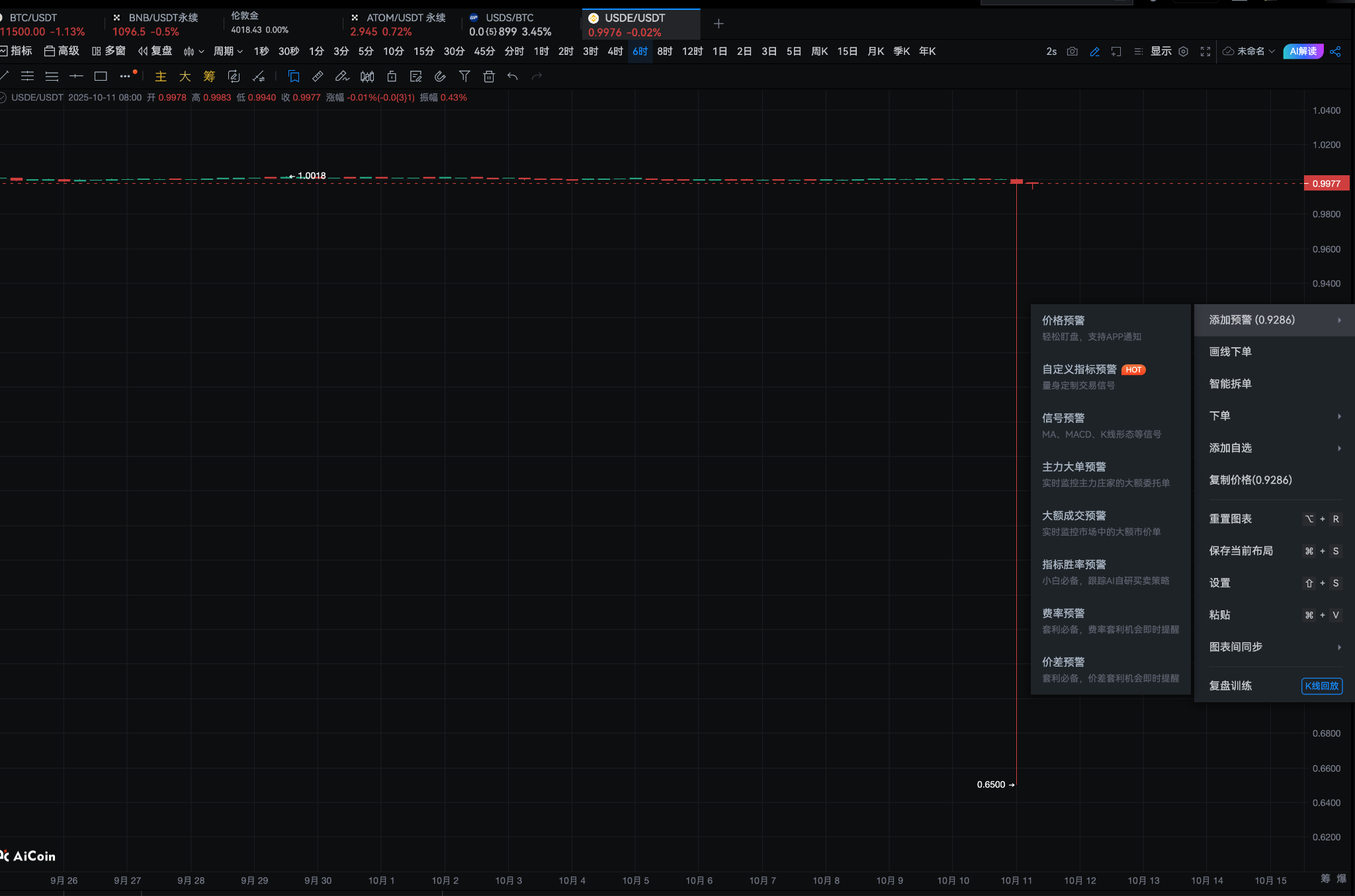Click the filter funnel icon

coord(464,77)
